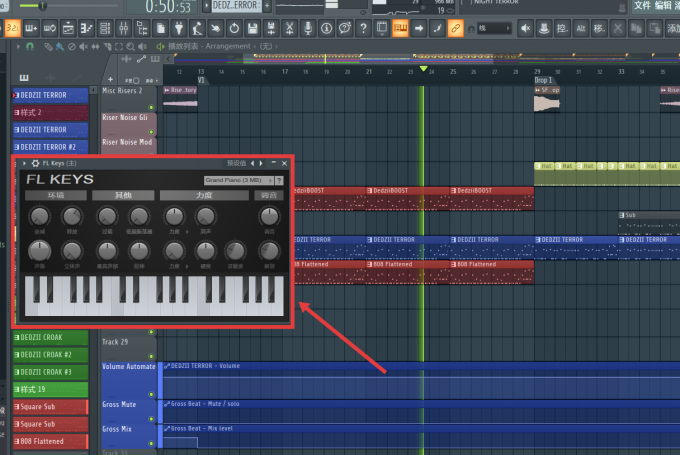Viewport: 680px width, 455px height.
Task: Open the mixer from the toolbar
Action: pos(124,29)
